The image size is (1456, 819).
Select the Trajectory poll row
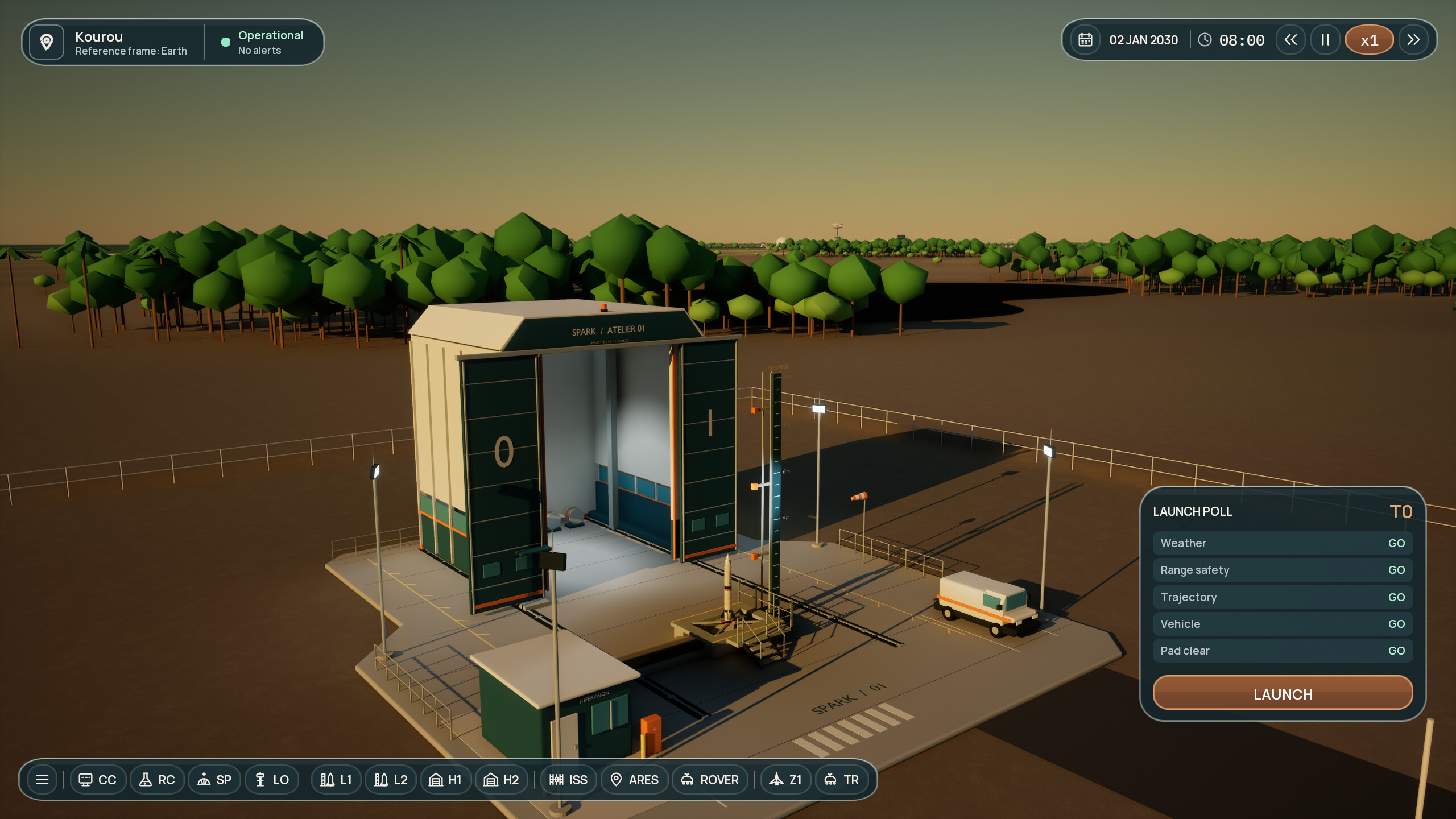click(x=1283, y=597)
